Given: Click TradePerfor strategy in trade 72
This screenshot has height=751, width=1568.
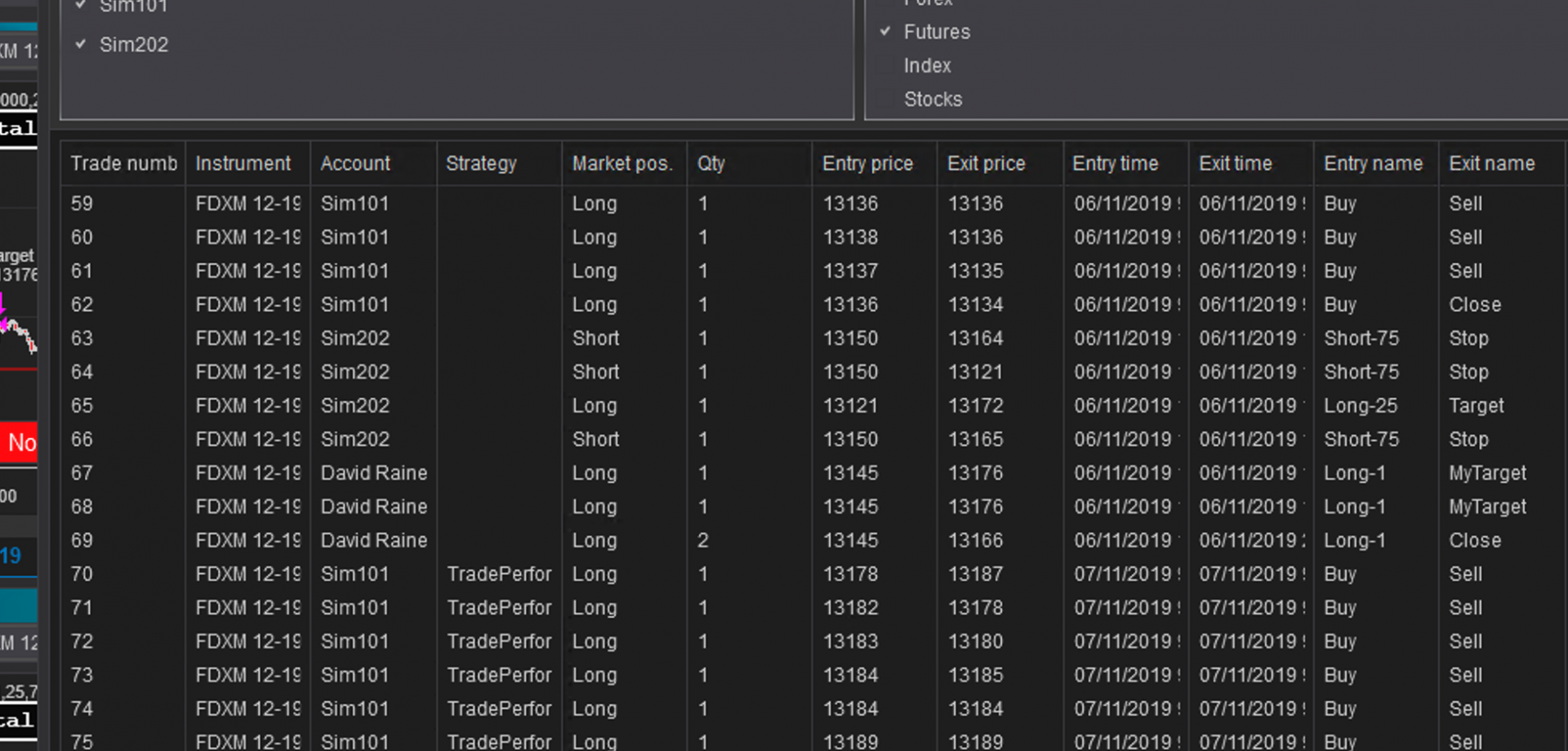Looking at the screenshot, I should click(x=499, y=641).
